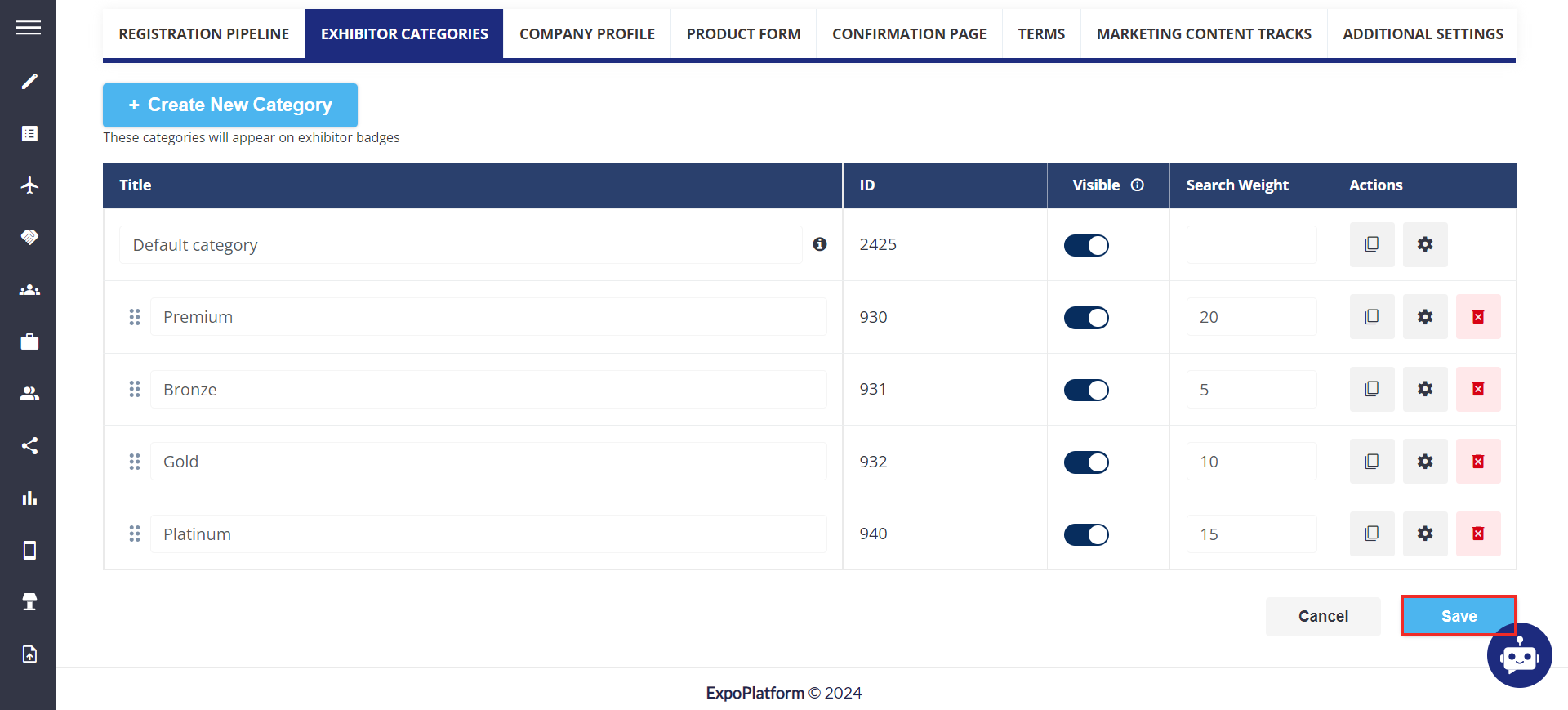Duplicate the Platinum category with the copy icon
This screenshot has height=710, width=1568.
1371,534
